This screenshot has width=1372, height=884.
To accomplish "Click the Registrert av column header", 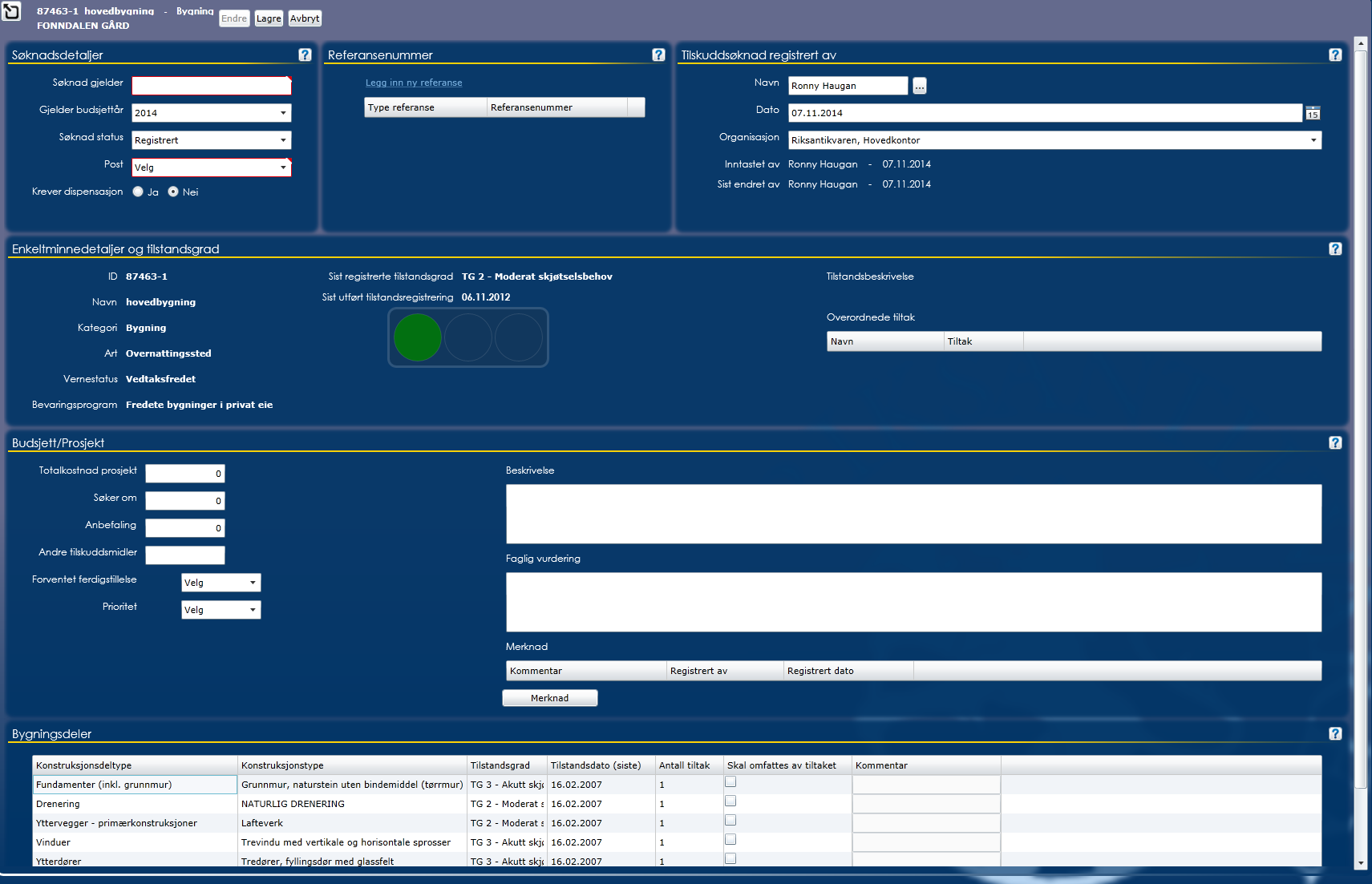I will [x=725, y=671].
